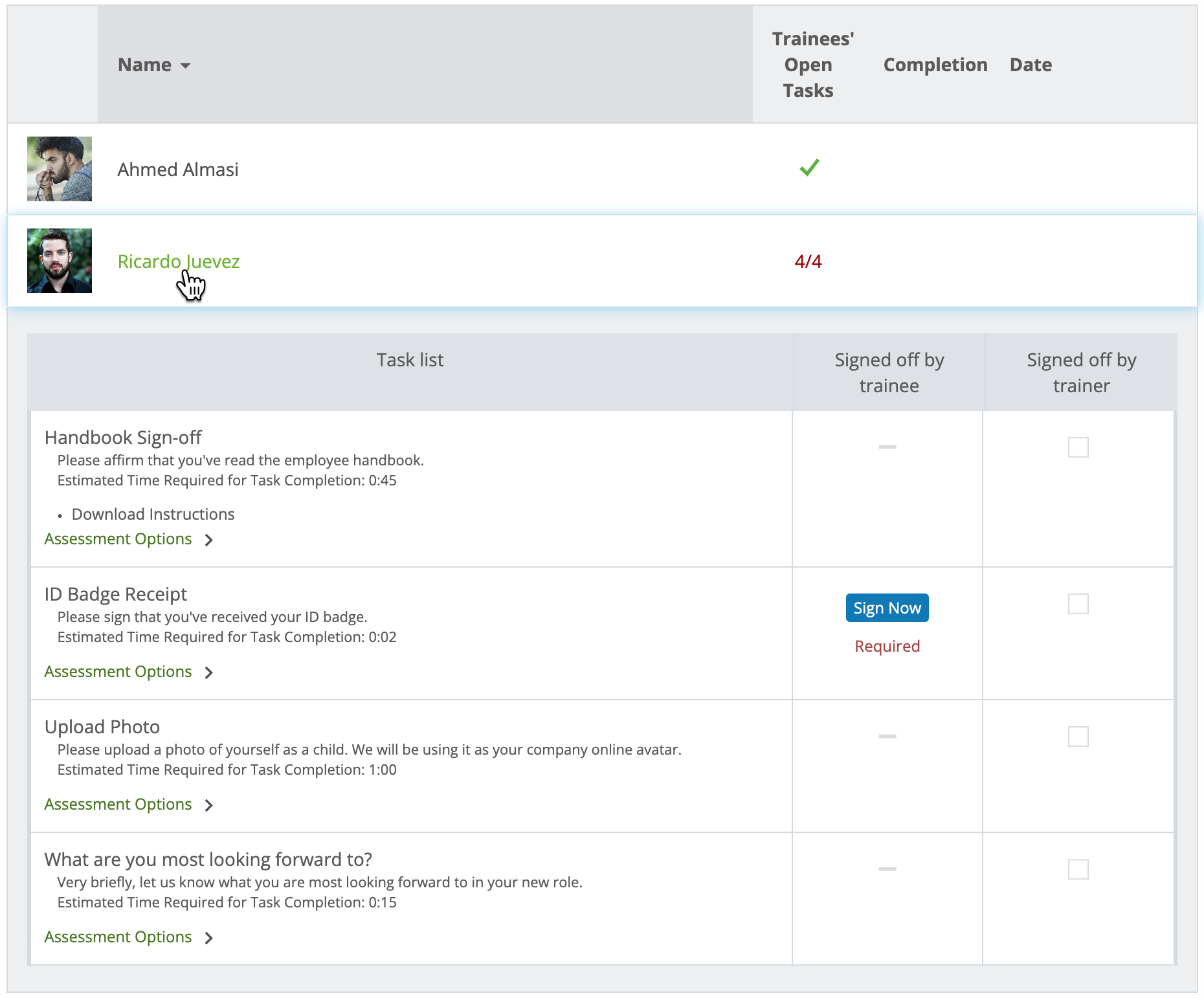1204x998 pixels.
Task: Click Ricardo's 4/4 open tasks indicator
Action: click(x=808, y=261)
